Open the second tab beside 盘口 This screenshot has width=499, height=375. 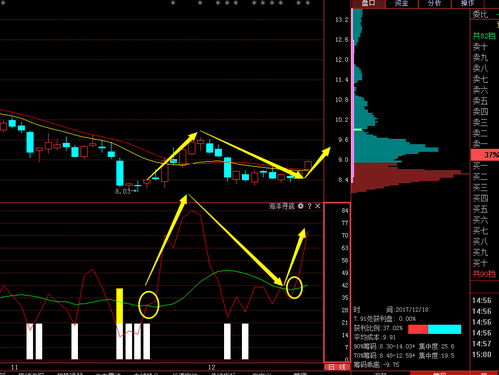point(401,3)
